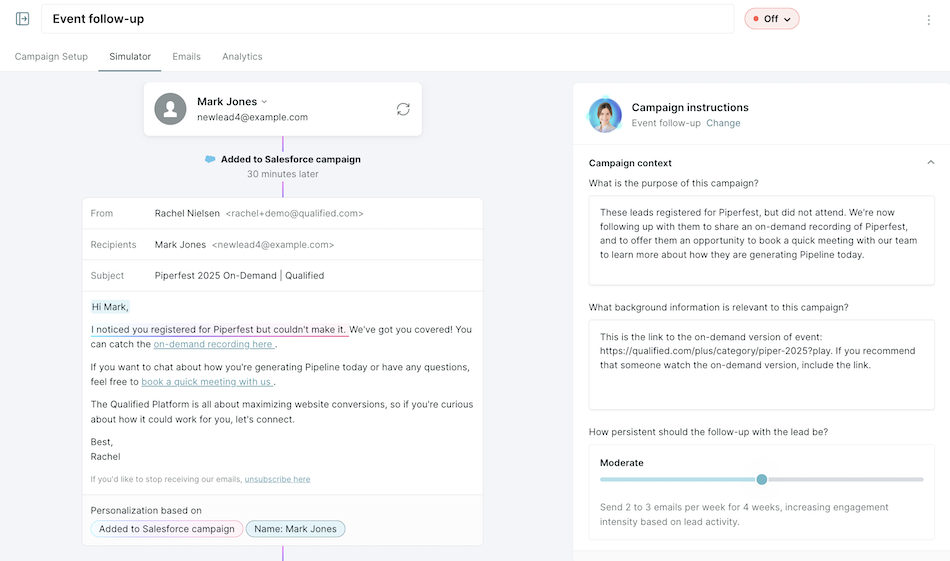Click the Personalization based on label
Image resolution: width=950 pixels, height=561 pixels.
coord(146,511)
